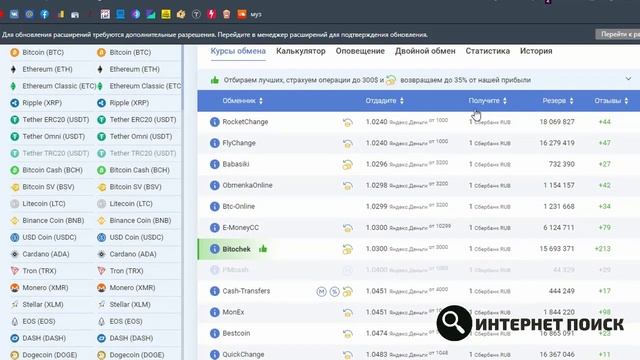Image resolution: width=640 pixels, height=360 pixels.
Task: Open +79 reviews for E-MoneyCC
Action: (604, 227)
